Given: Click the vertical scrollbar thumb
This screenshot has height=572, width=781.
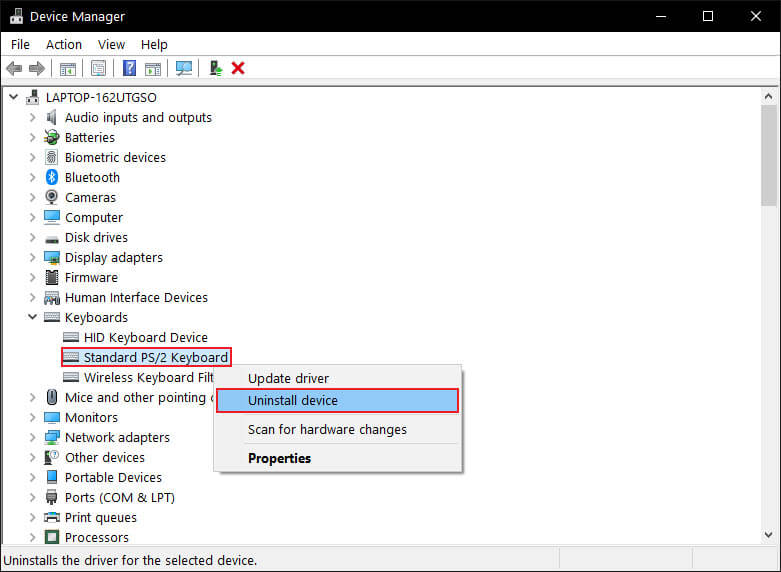Looking at the screenshot, I should pyautogui.click(x=769, y=155).
